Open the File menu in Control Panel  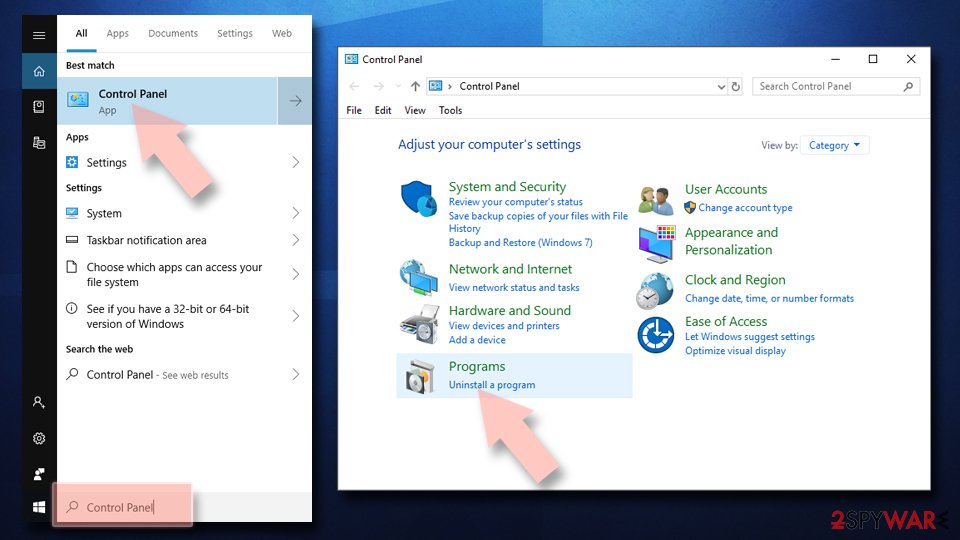point(354,110)
